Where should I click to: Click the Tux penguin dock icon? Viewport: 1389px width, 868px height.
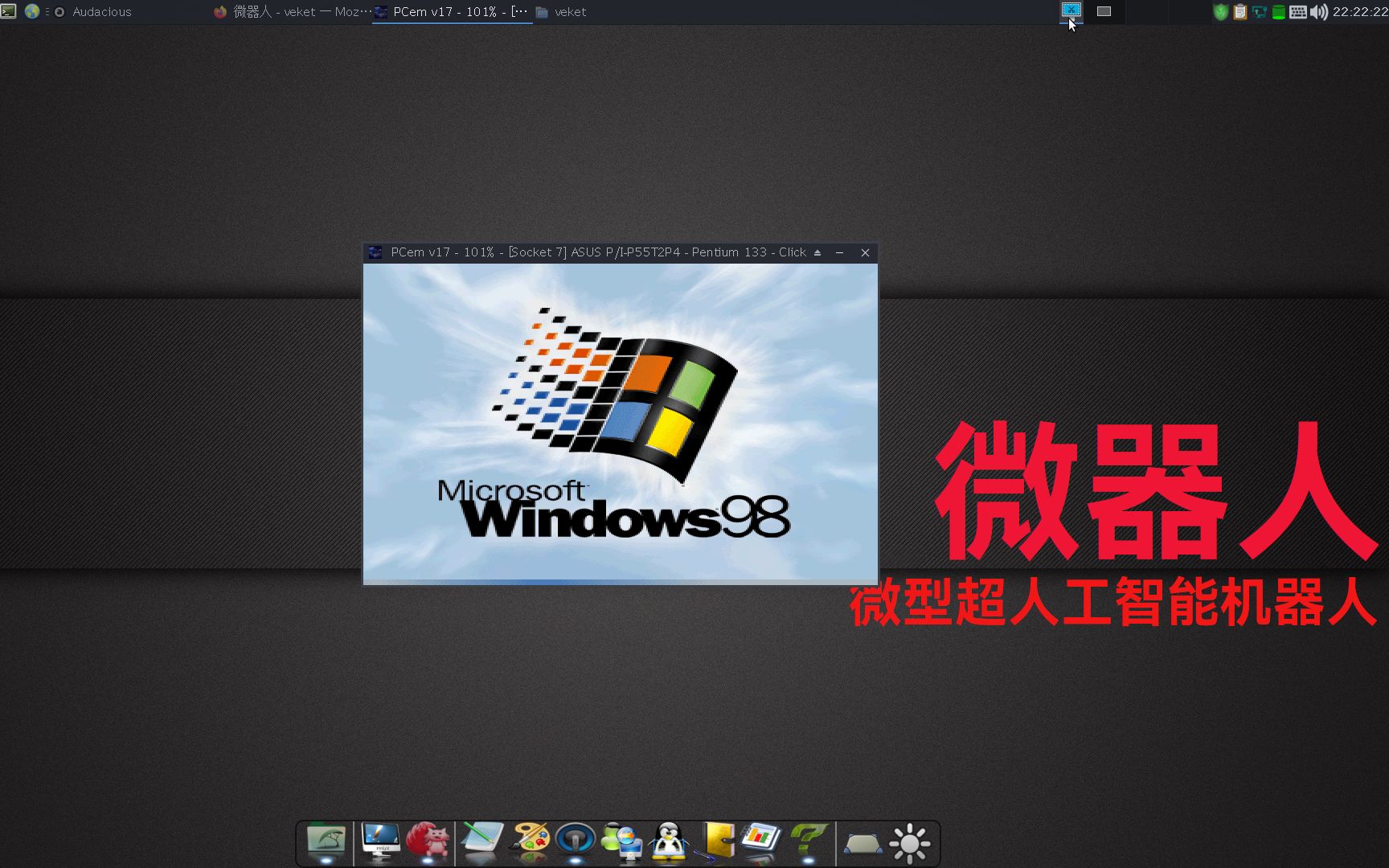click(669, 842)
